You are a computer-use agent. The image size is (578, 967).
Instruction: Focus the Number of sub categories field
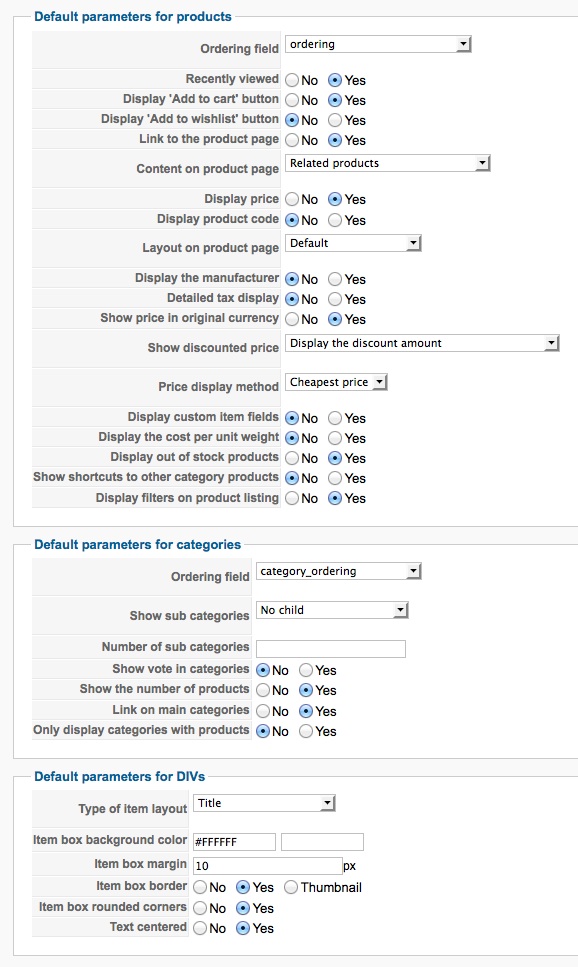click(331, 649)
